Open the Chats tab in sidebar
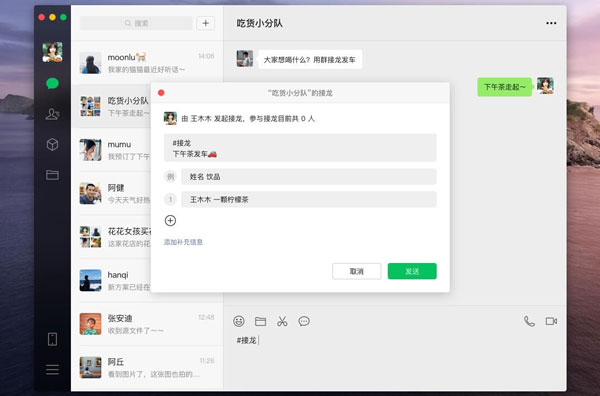Image resolution: width=600 pixels, height=396 pixels. point(52,83)
